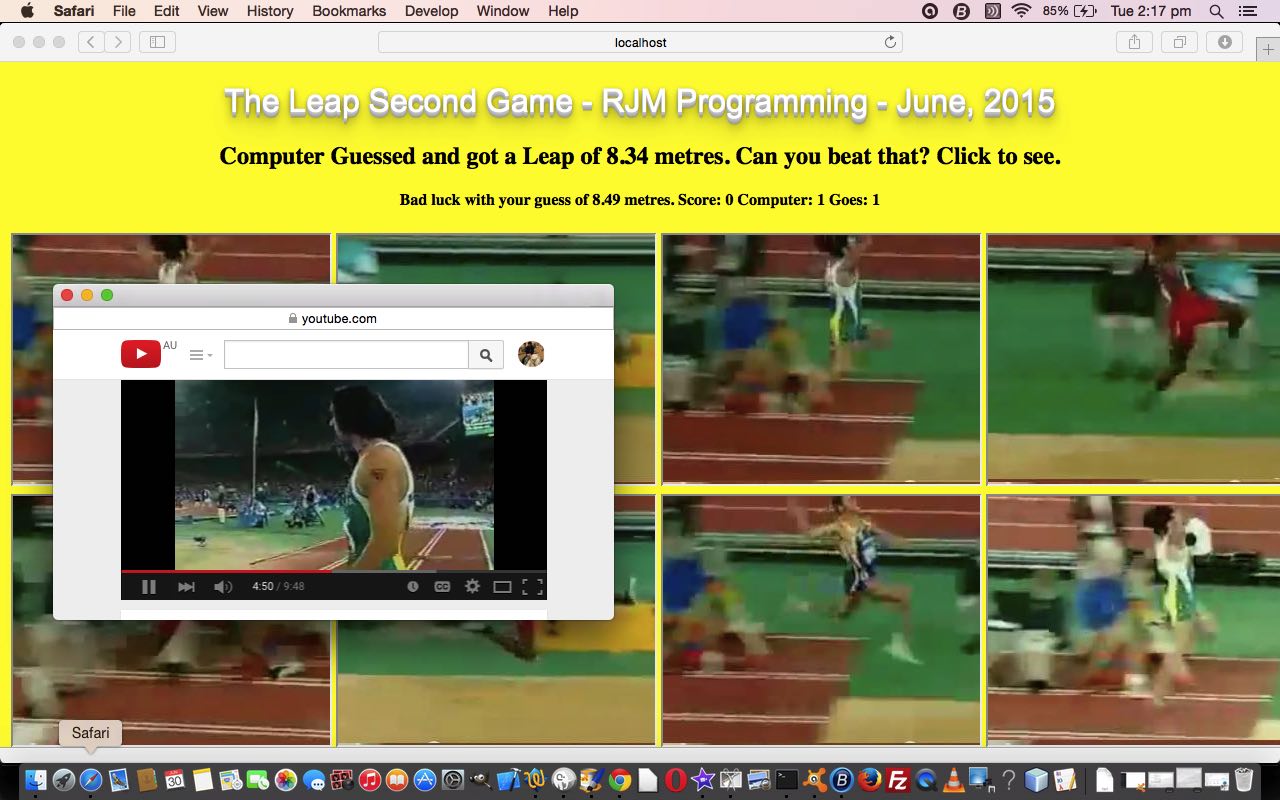
Task: Open the File menu
Action: pyautogui.click(x=124, y=11)
